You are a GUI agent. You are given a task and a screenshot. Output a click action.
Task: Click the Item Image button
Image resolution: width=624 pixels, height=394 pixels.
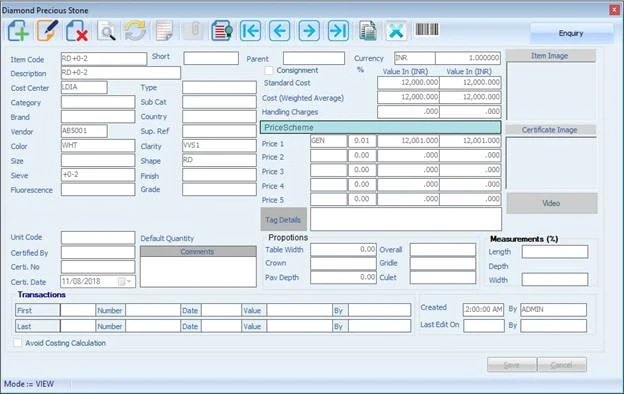coord(550,56)
